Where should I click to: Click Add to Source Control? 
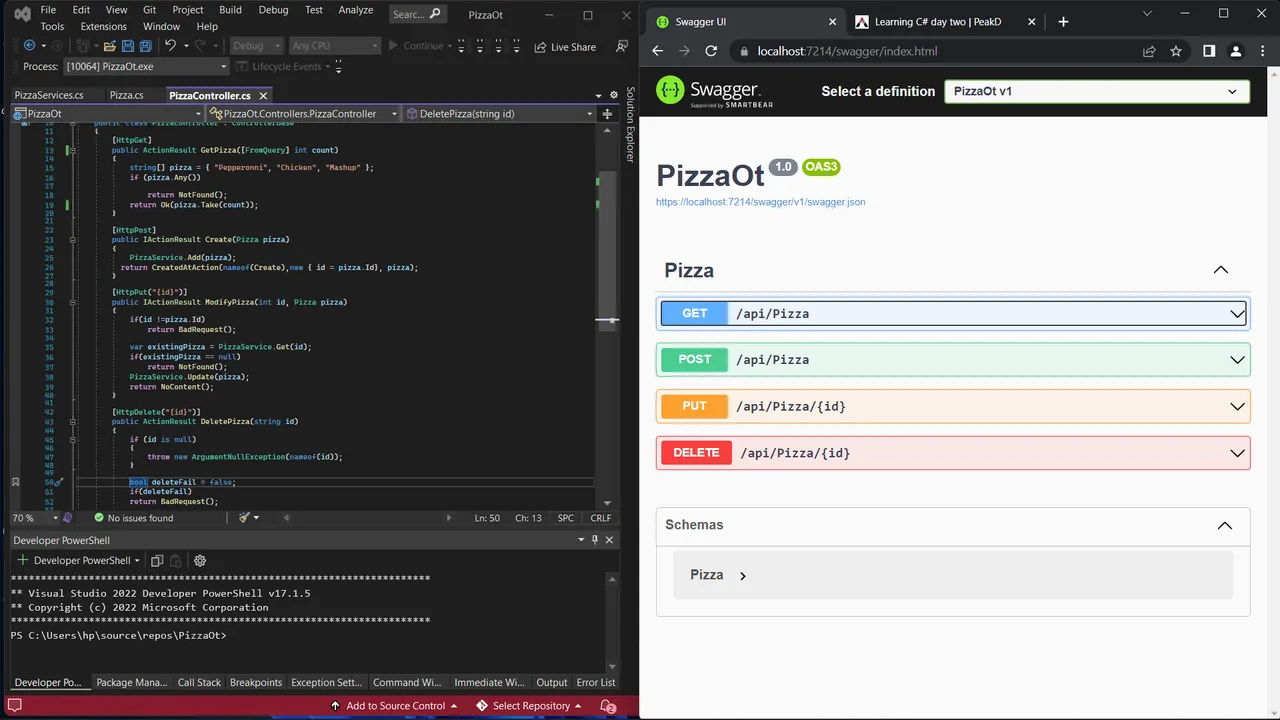pyautogui.click(x=394, y=706)
